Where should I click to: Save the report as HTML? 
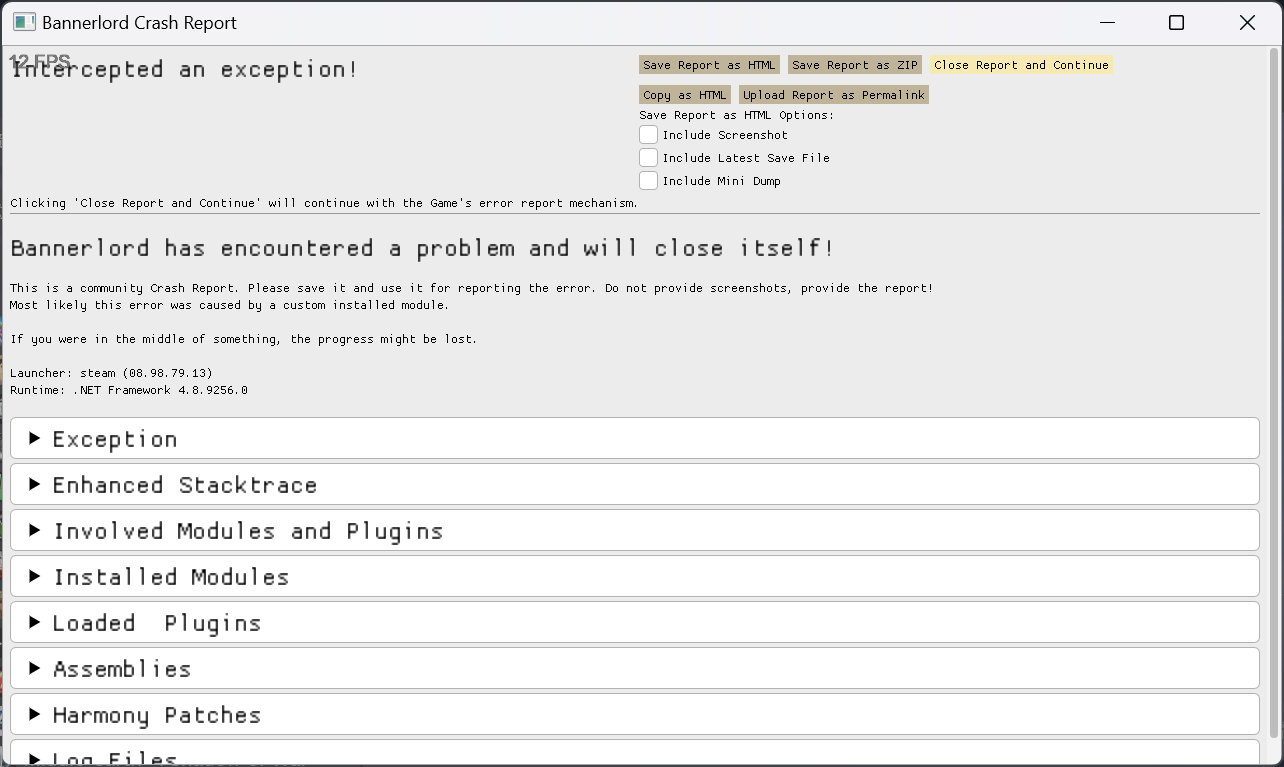709,65
